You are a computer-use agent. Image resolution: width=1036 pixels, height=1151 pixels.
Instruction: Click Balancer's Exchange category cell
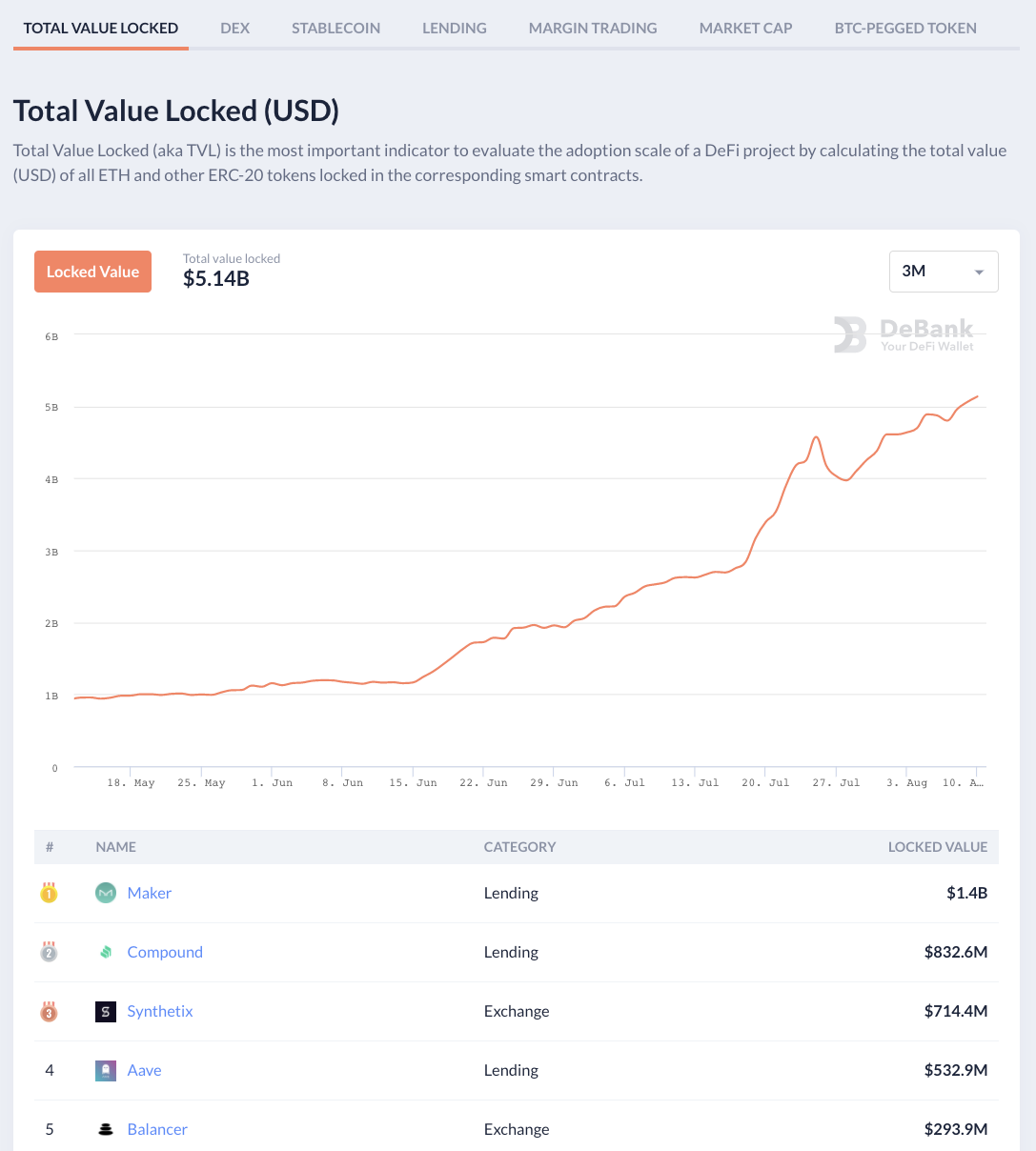[x=517, y=1129]
